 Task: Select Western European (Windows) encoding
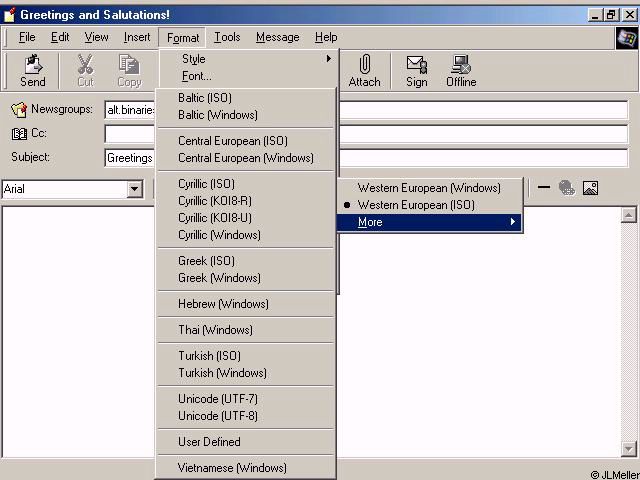click(x=428, y=188)
